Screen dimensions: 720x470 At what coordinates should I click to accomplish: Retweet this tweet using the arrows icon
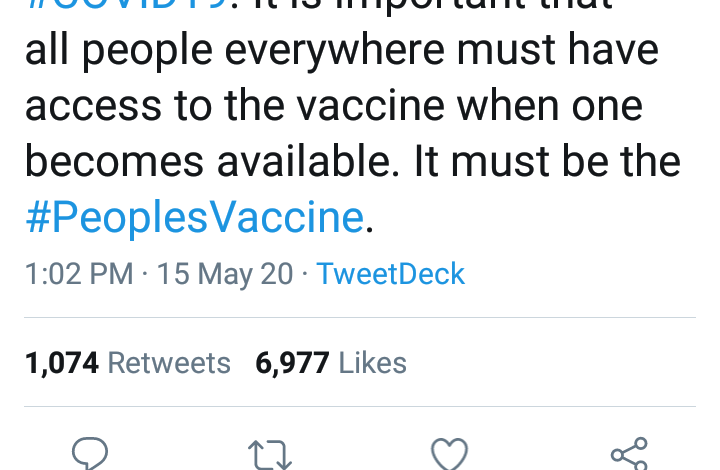pos(269,456)
